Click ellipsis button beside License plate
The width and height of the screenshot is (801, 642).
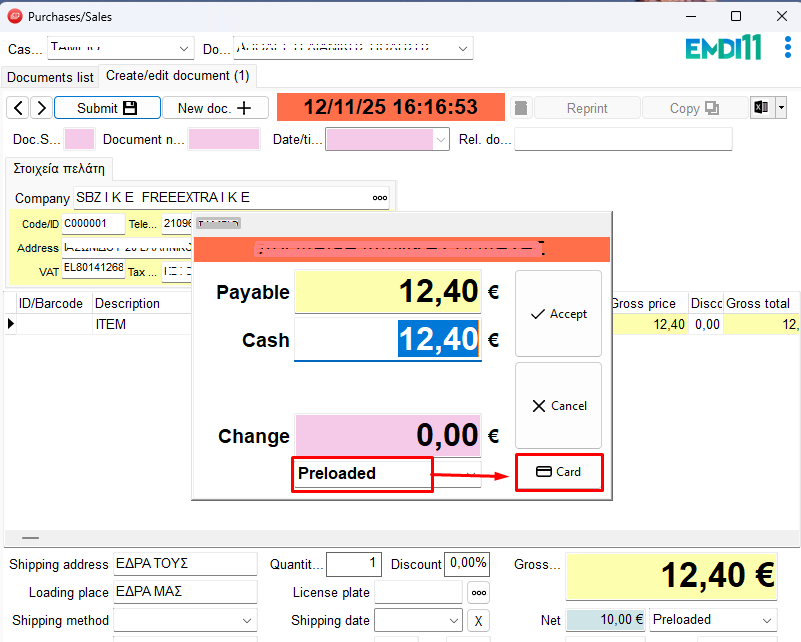[479, 592]
